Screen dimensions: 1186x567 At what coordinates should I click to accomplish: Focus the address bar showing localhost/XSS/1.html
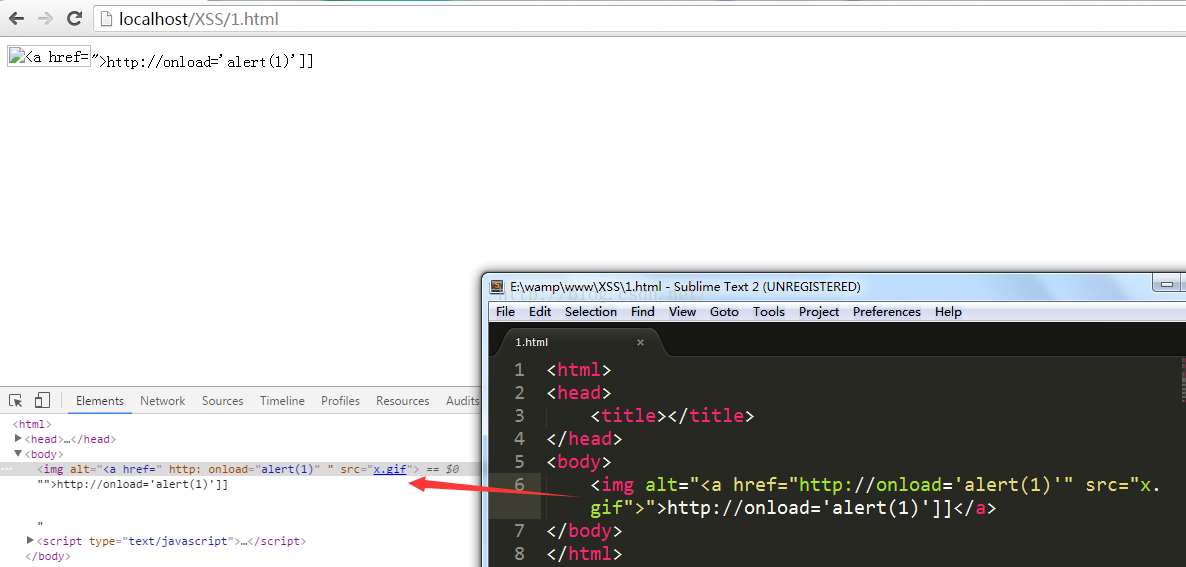coord(639,19)
